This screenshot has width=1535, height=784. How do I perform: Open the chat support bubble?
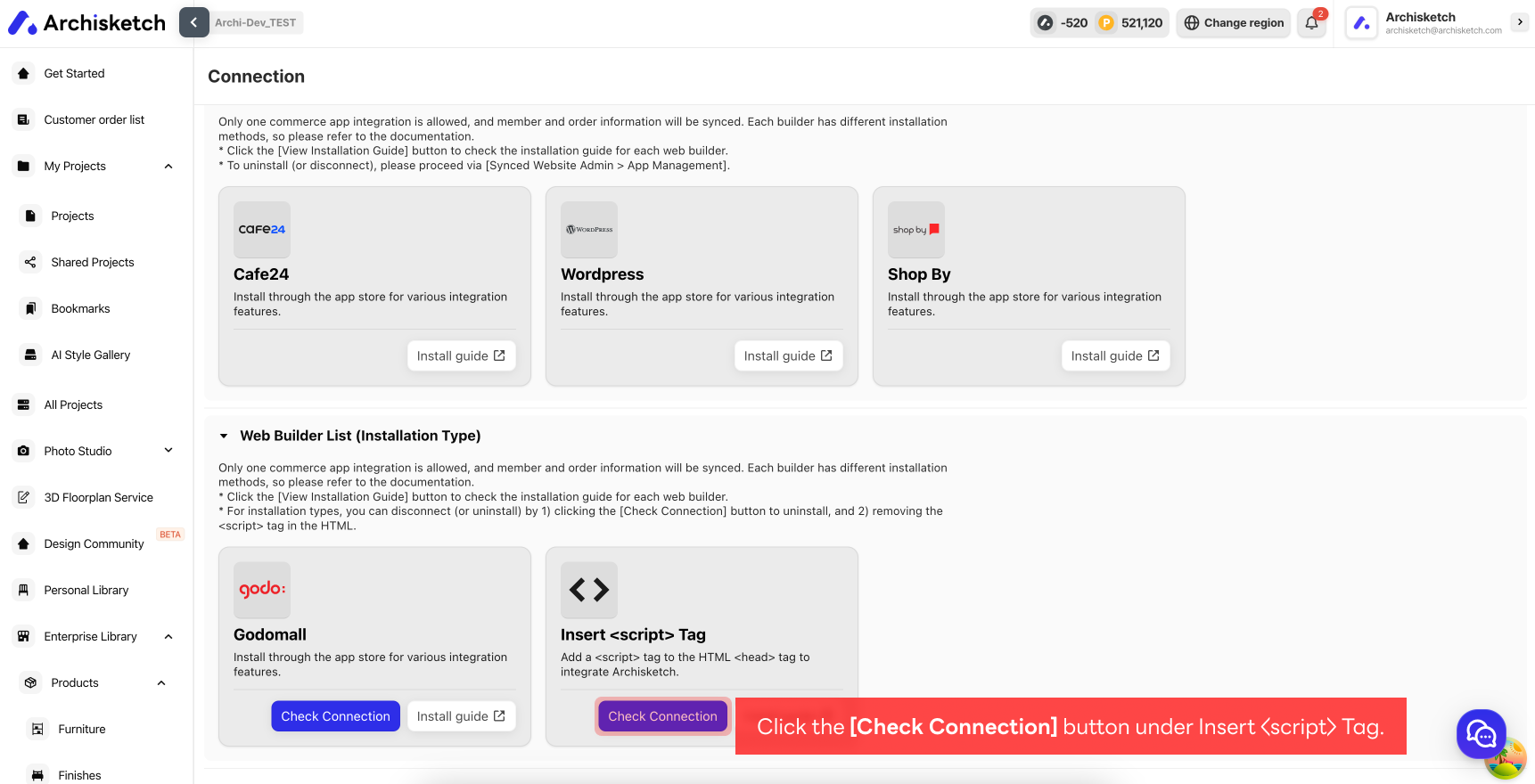point(1481,734)
